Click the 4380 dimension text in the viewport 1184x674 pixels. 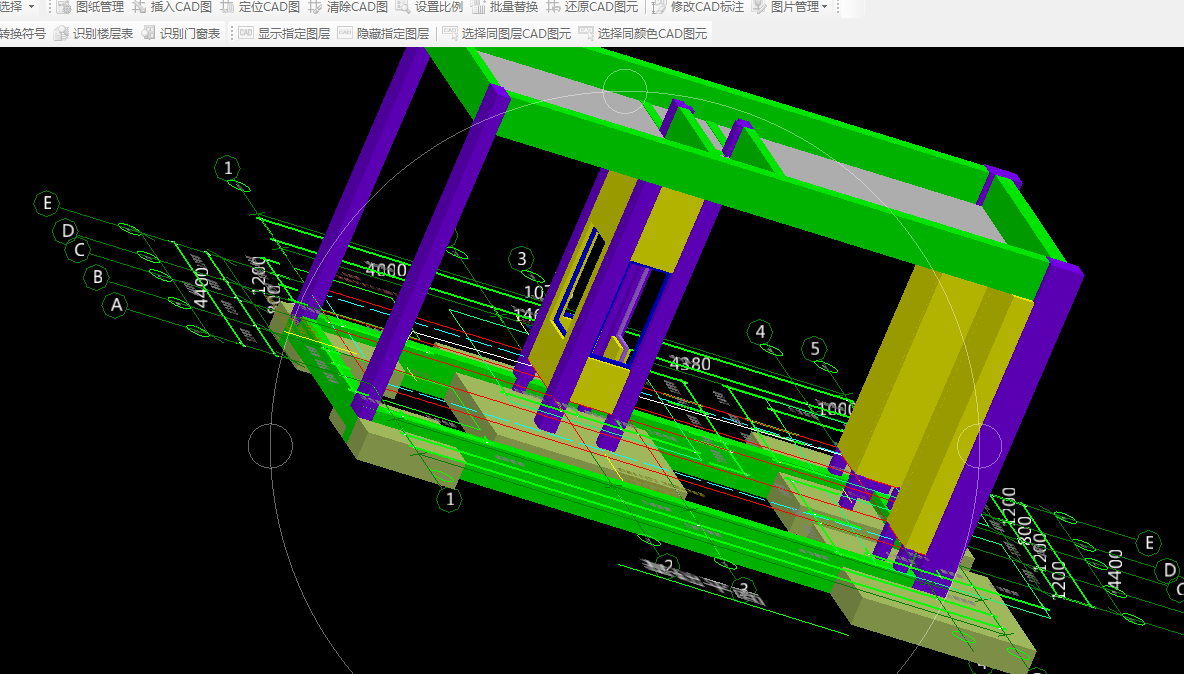690,364
